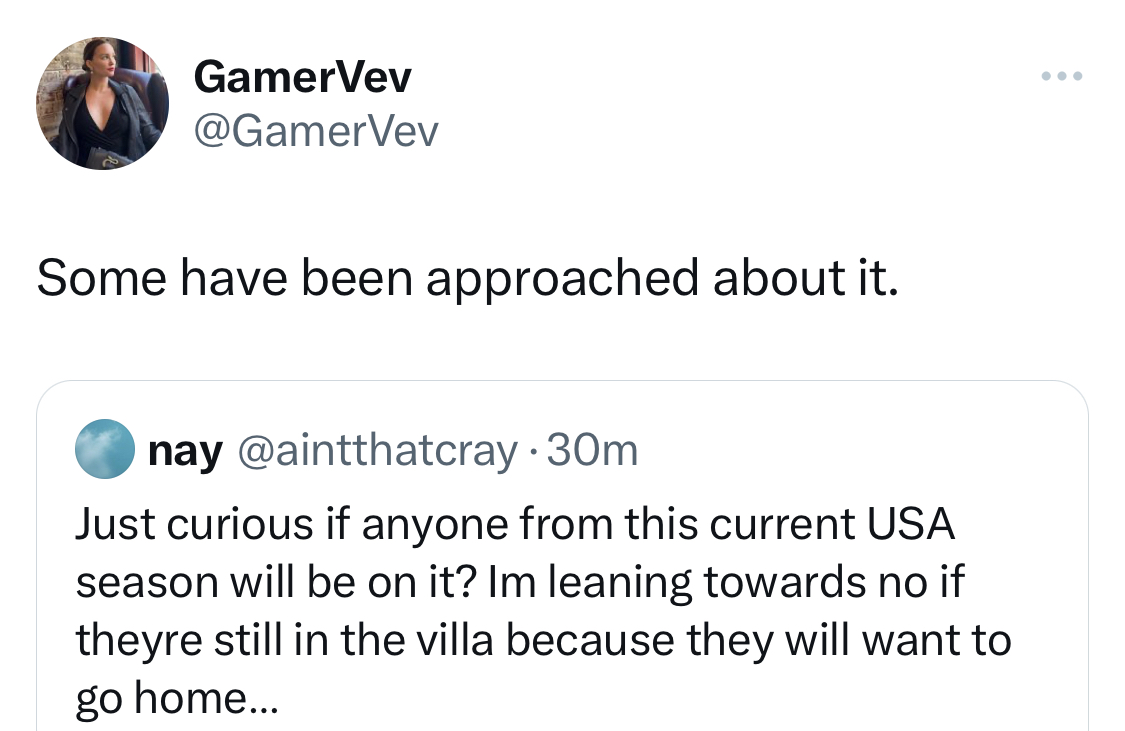
Task: Click the bold 'nay' display name
Action: click(x=185, y=451)
